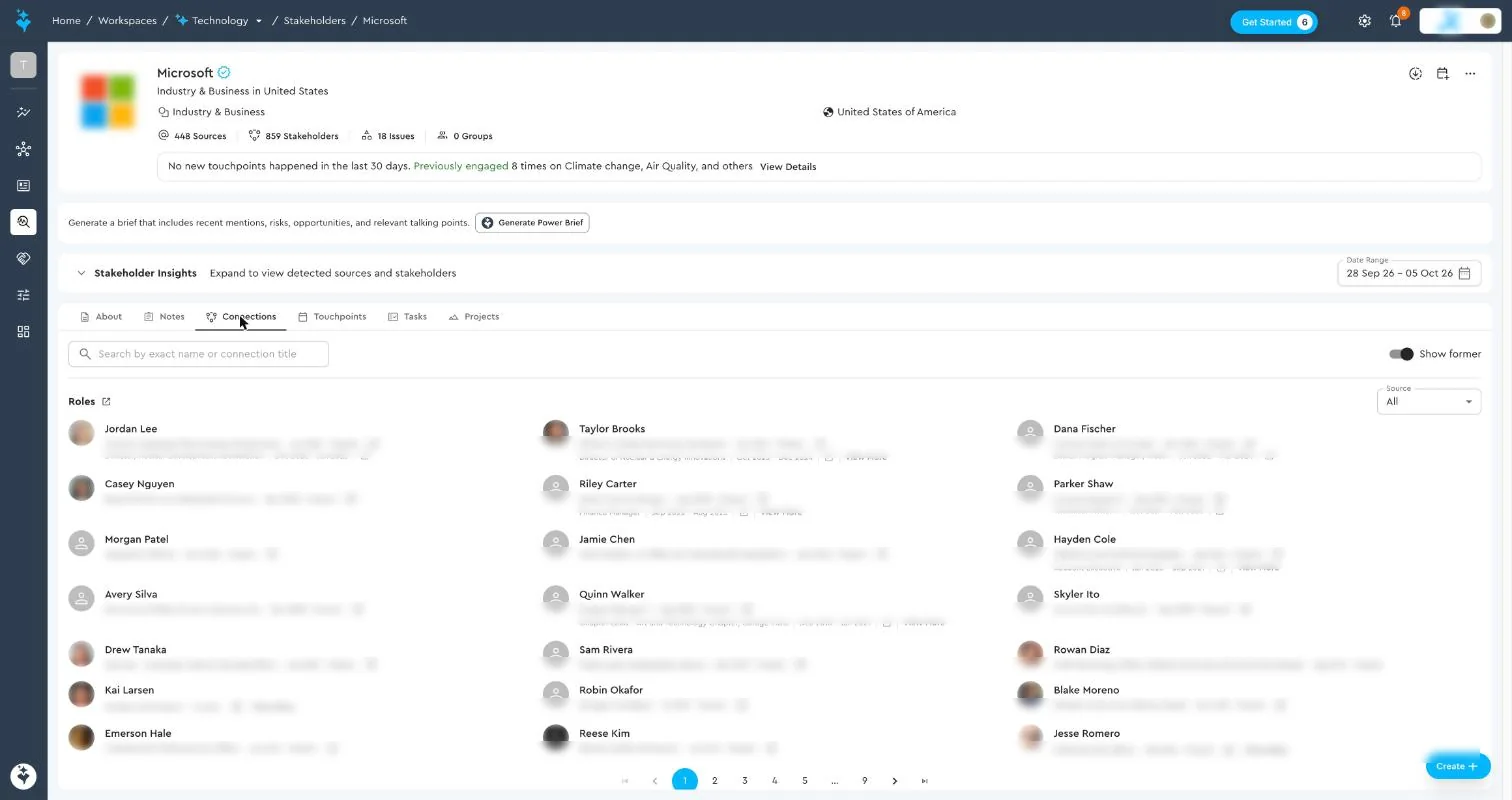
Task: Click Emerson Hale avatar photo
Action: [x=81, y=738]
